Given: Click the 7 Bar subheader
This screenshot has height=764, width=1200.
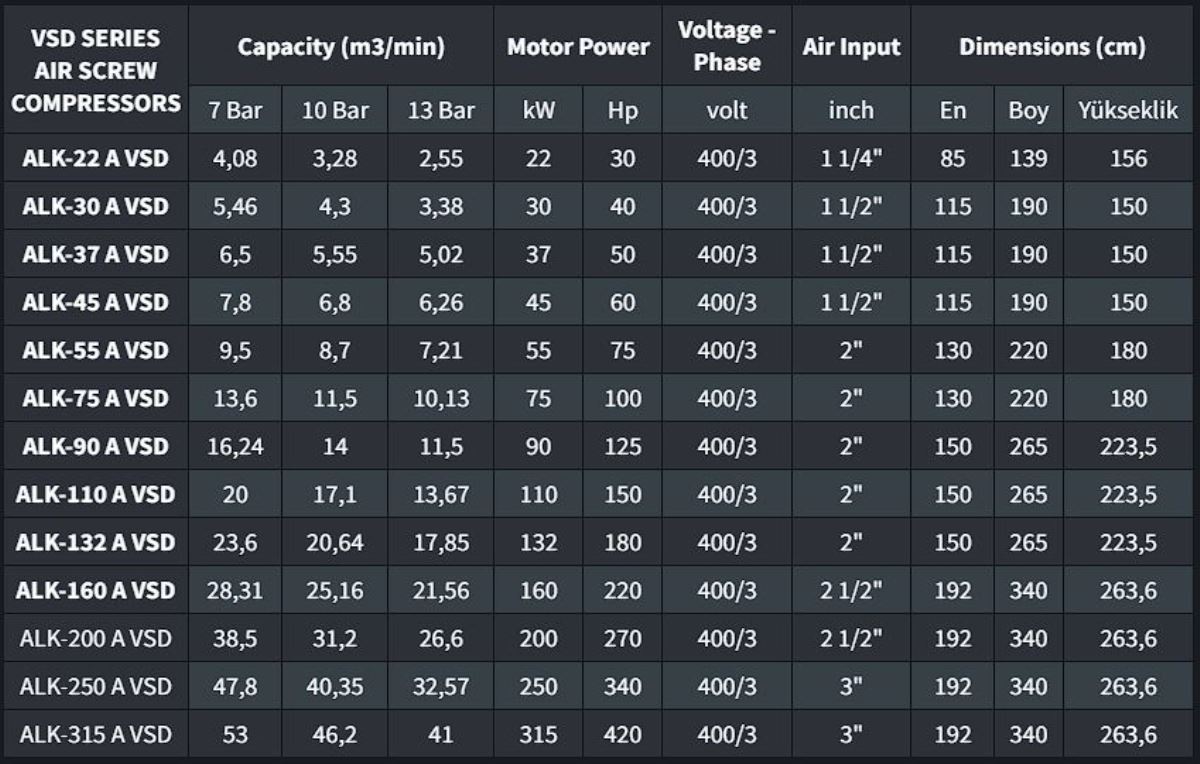Looking at the screenshot, I should click(236, 111).
